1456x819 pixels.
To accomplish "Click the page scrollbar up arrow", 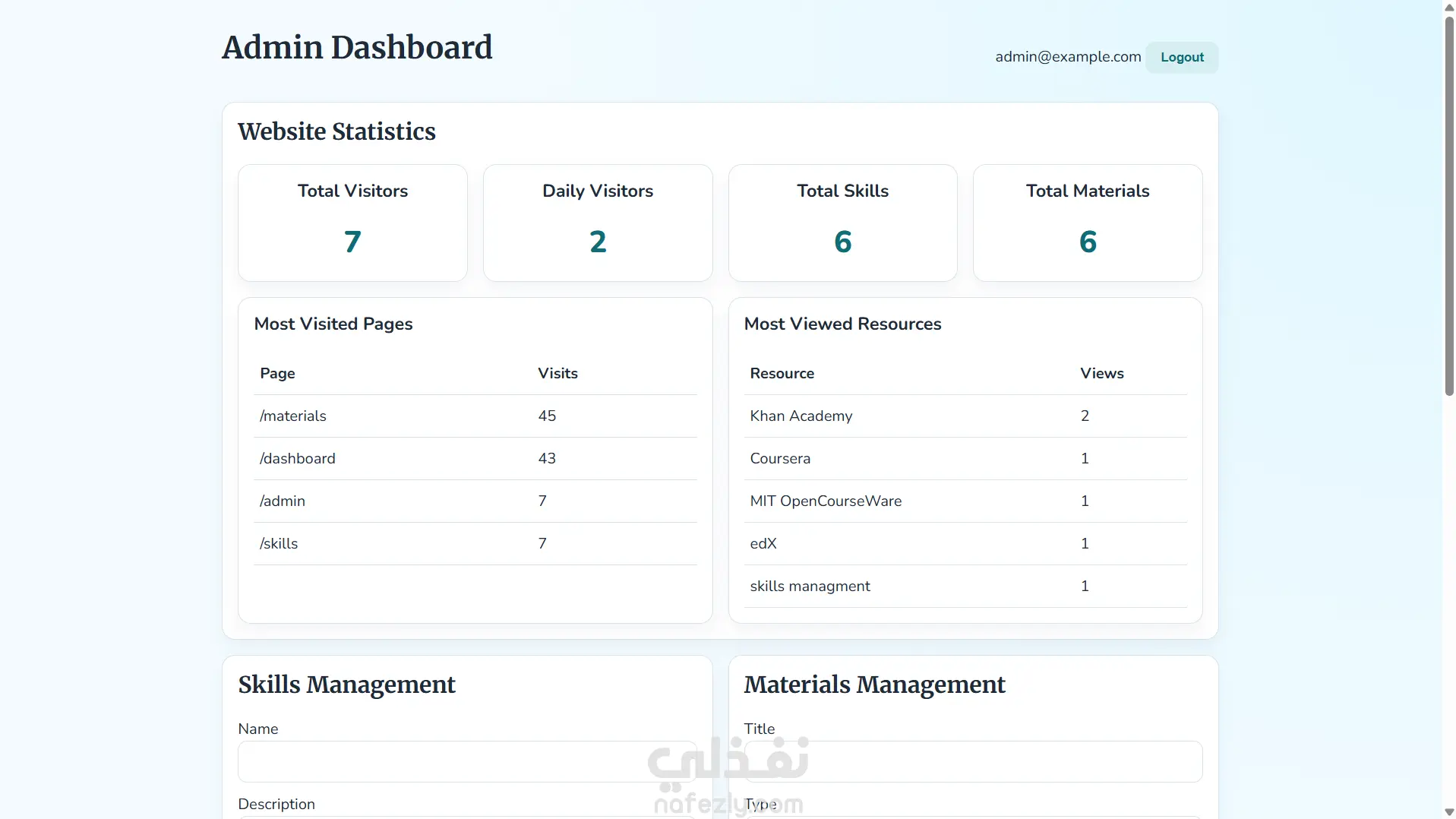I will (1449, 6).
